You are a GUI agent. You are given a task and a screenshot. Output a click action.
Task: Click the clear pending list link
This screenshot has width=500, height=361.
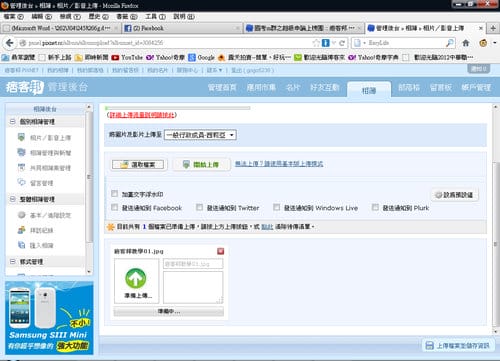[x=267, y=227]
